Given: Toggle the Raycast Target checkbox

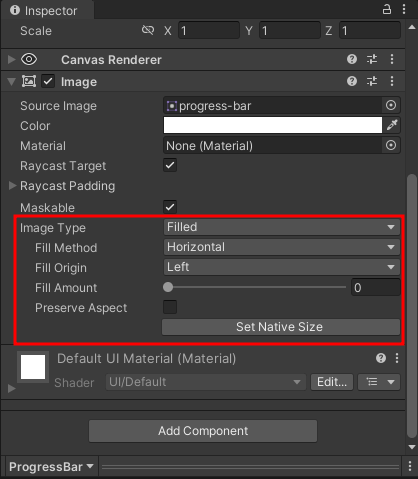Looking at the screenshot, I should point(170,165).
